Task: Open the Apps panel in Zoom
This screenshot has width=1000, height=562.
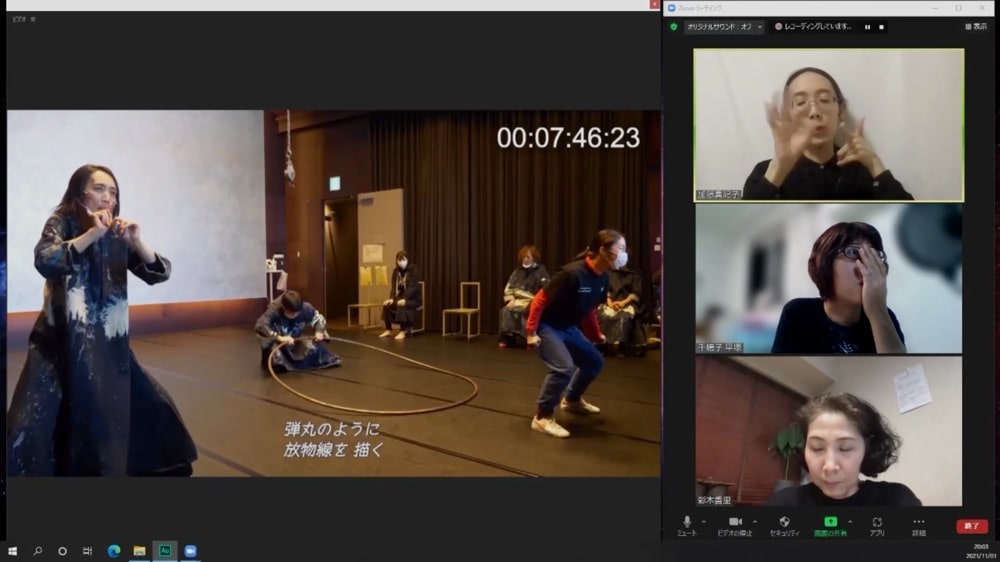Action: point(877,523)
